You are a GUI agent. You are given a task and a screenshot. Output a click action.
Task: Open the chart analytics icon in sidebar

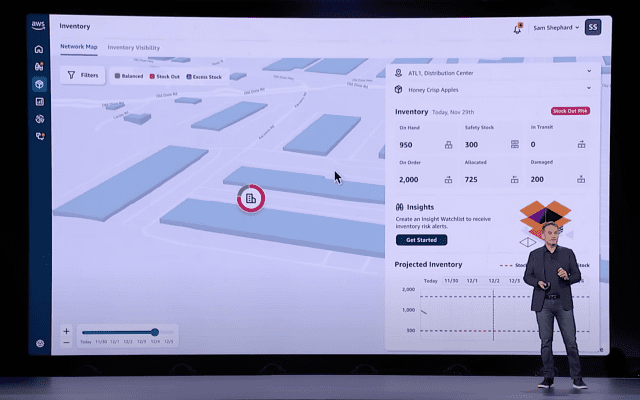(x=39, y=101)
